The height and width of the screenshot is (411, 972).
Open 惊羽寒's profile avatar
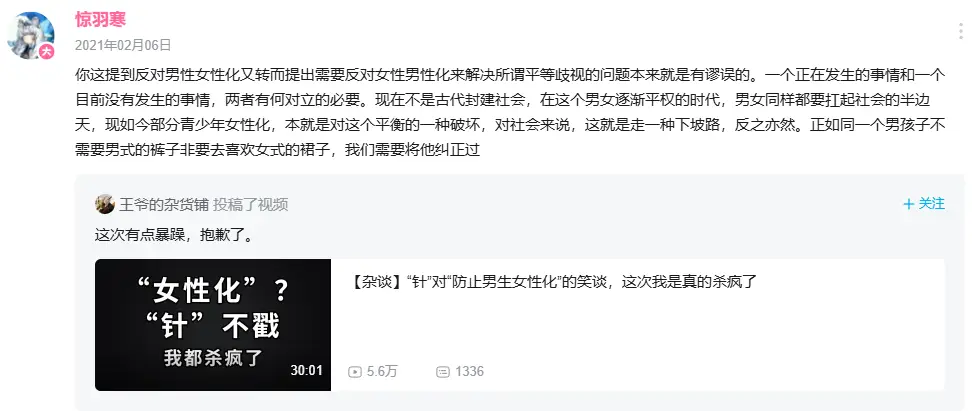tap(31, 36)
